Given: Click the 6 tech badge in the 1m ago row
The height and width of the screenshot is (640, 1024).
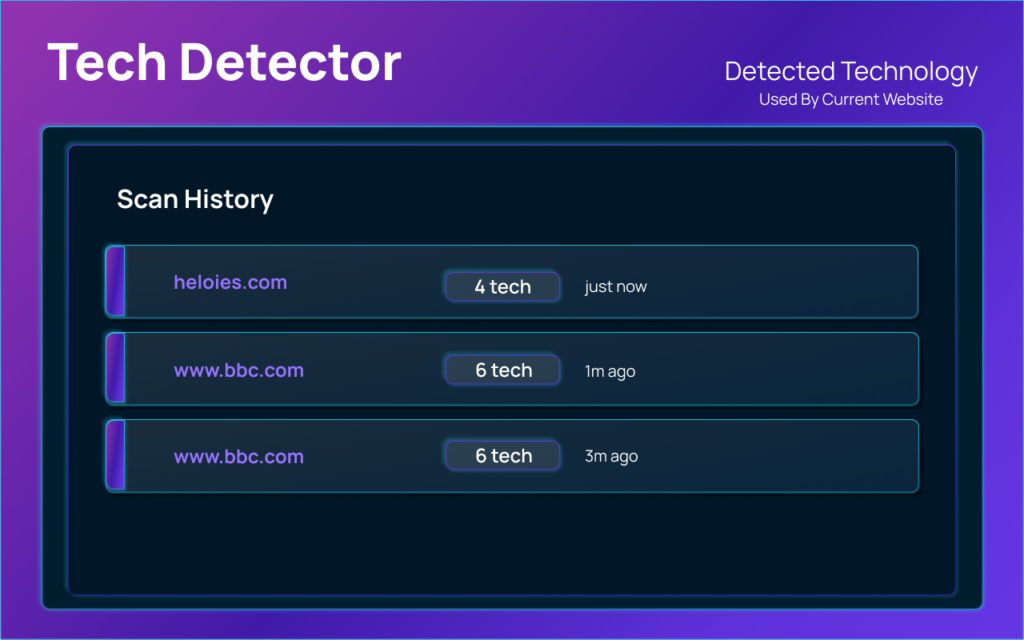Looking at the screenshot, I should click(502, 370).
